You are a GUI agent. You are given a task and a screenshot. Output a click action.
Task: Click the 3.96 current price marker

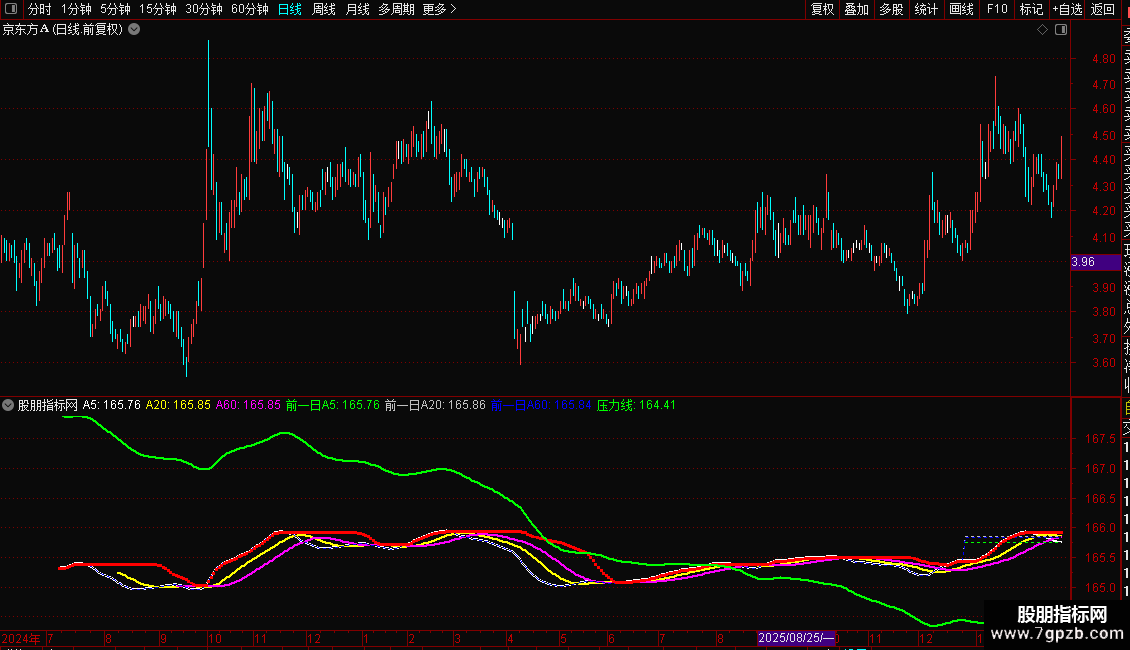(1095, 262)
